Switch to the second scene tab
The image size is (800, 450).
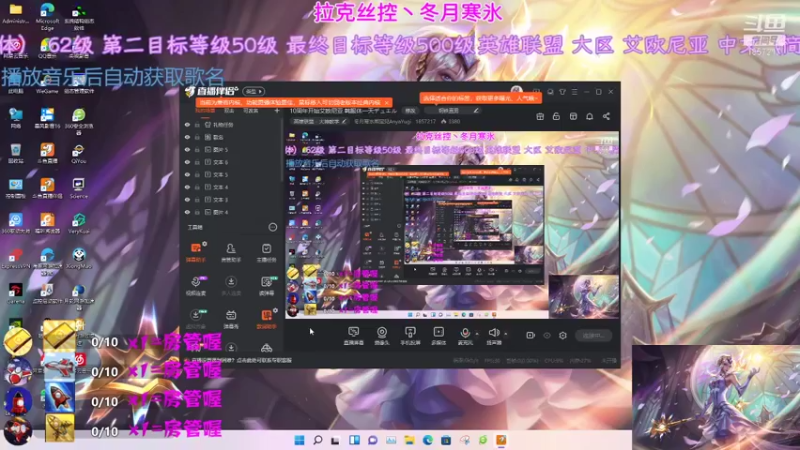coord(229,111)
